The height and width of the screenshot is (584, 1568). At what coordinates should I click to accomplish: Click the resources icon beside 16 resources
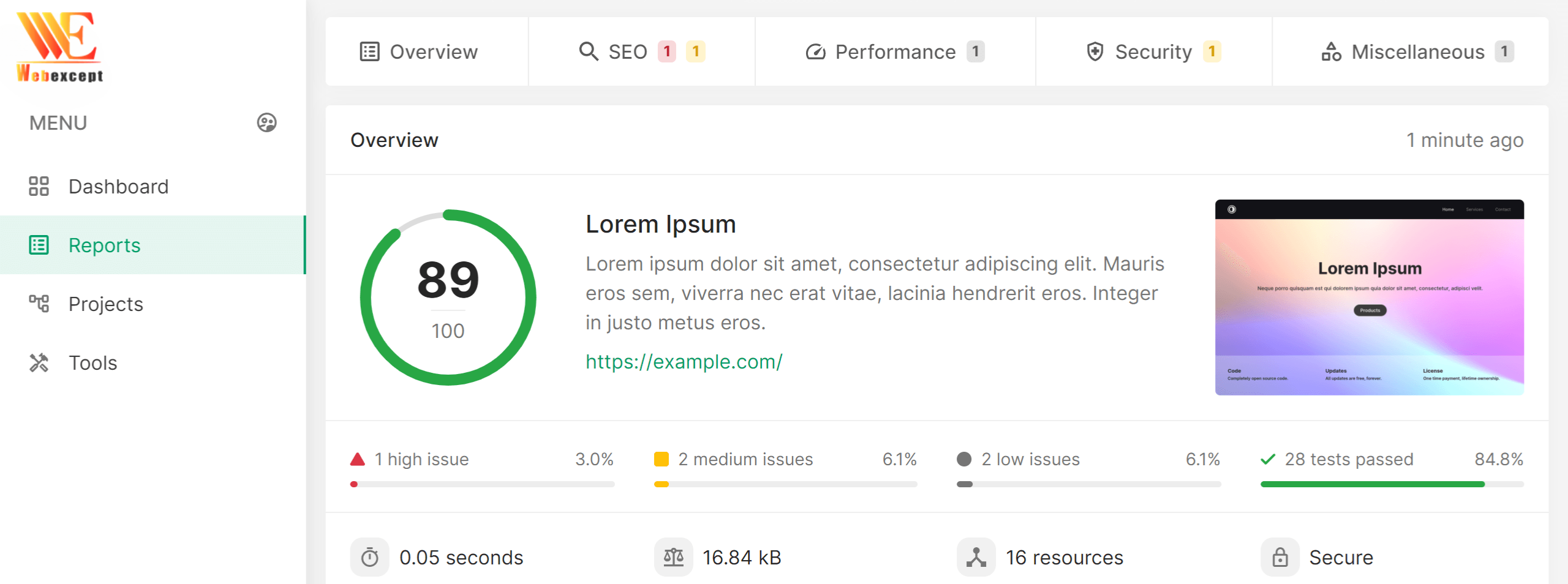click(976, 557)
